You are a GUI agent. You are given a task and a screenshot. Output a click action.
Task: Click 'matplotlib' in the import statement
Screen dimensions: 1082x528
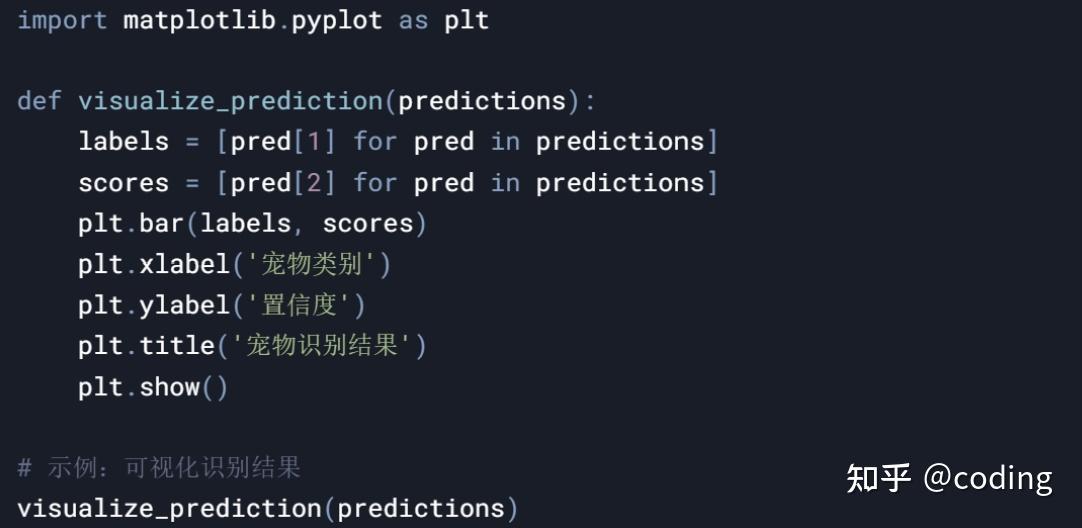pyautogui.click(x=200, y=20)
